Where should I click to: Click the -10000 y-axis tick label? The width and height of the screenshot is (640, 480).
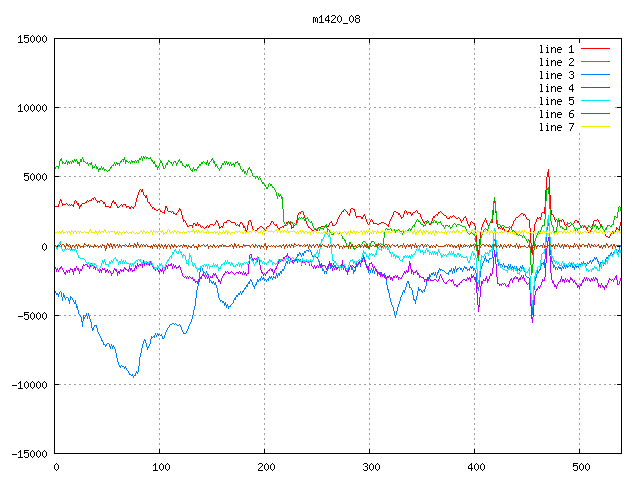coord(28,385)
